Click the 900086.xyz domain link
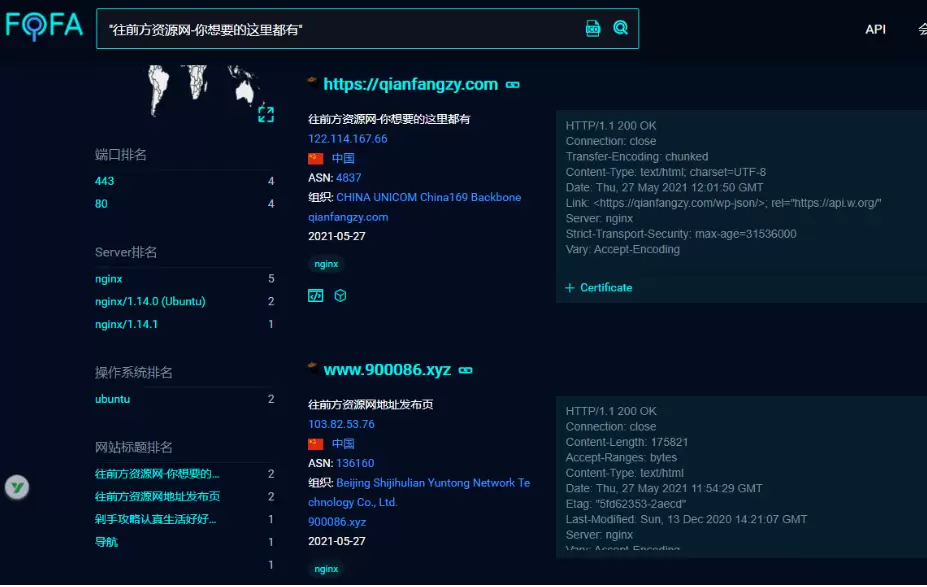The image size is (927, 587). point(337,522)
